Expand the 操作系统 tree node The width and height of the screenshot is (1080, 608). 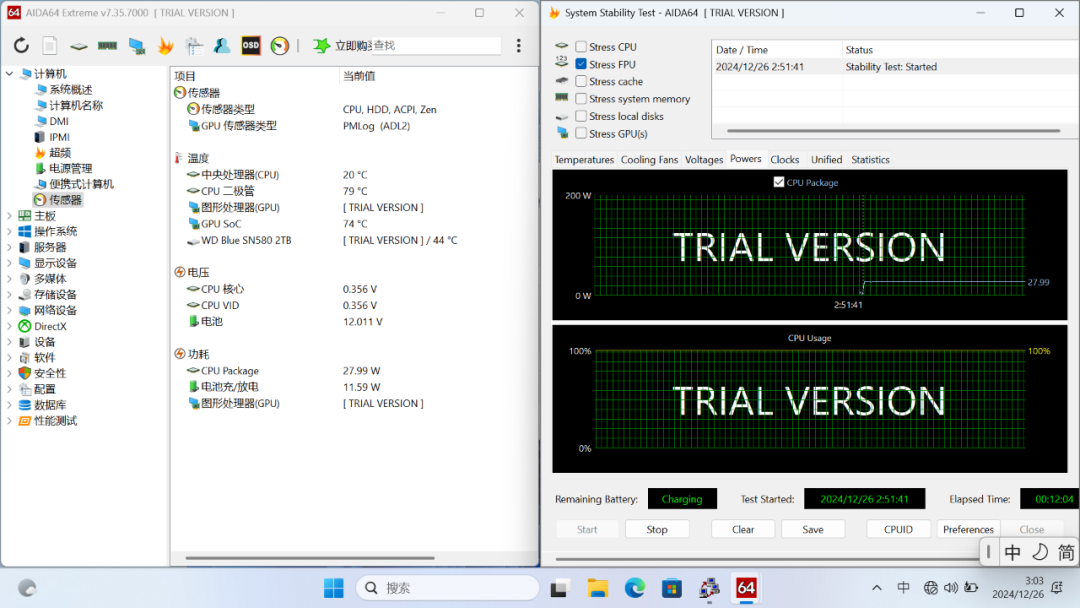point(10,232)
